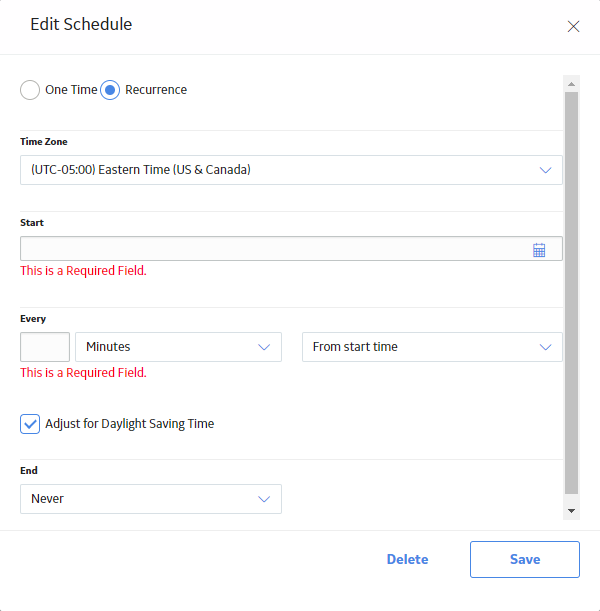This screenshot has height=611, width=600.
Task: Click the scrollbar down arrow
Action: click(x=571, y=510)
